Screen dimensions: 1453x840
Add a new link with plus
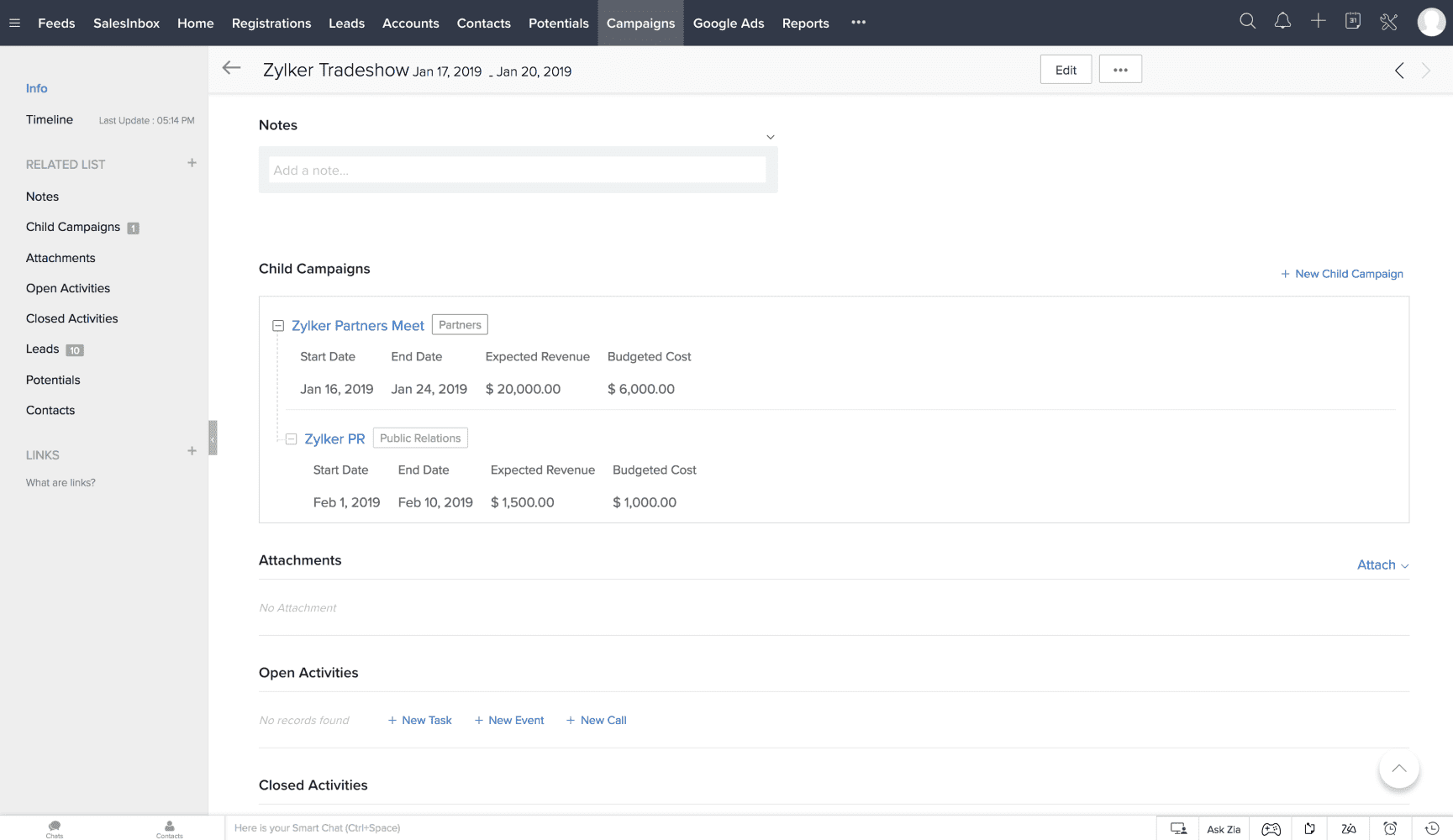click(x=192, y=451)
